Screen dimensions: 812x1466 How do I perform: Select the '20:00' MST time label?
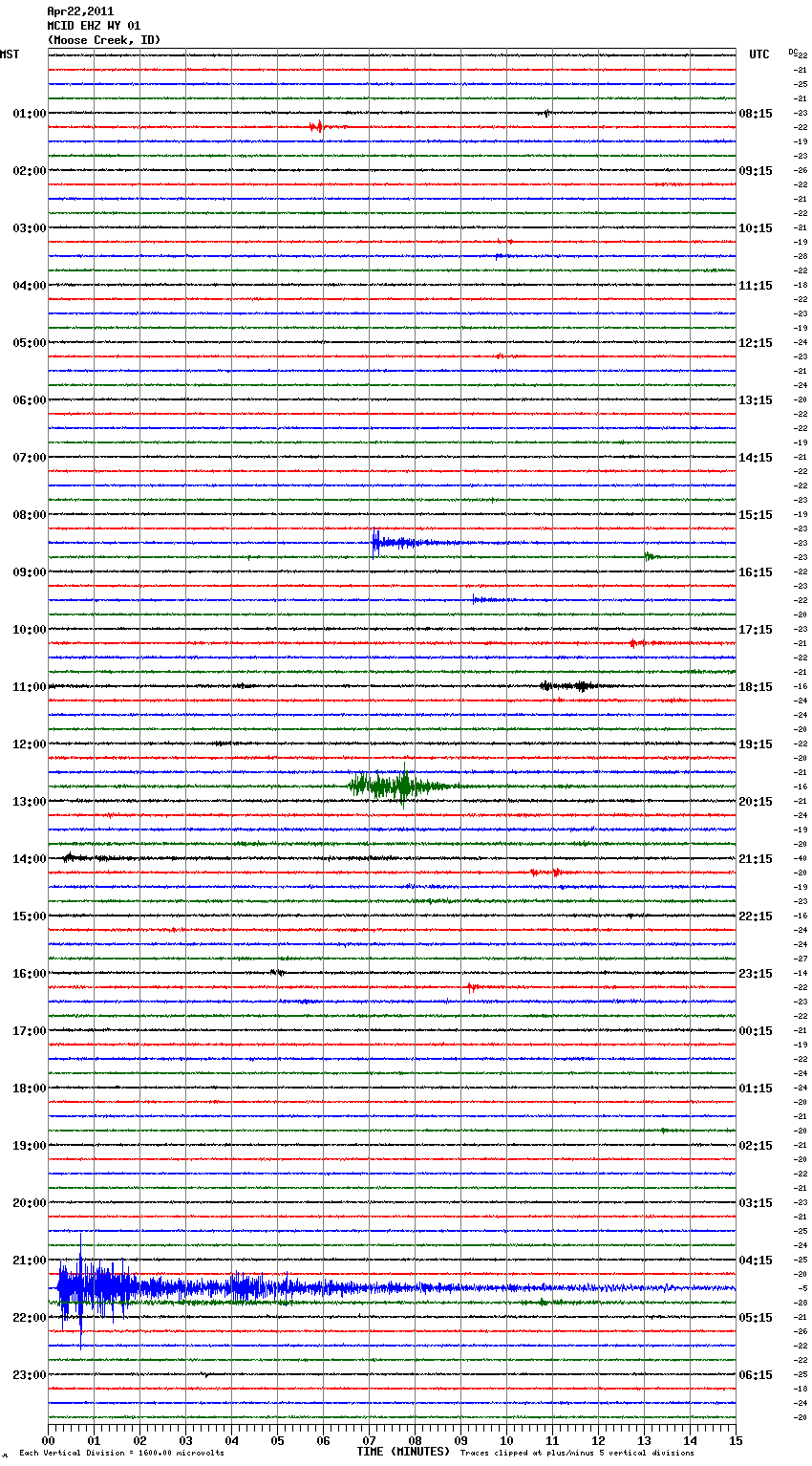[x=30, y=1203]
